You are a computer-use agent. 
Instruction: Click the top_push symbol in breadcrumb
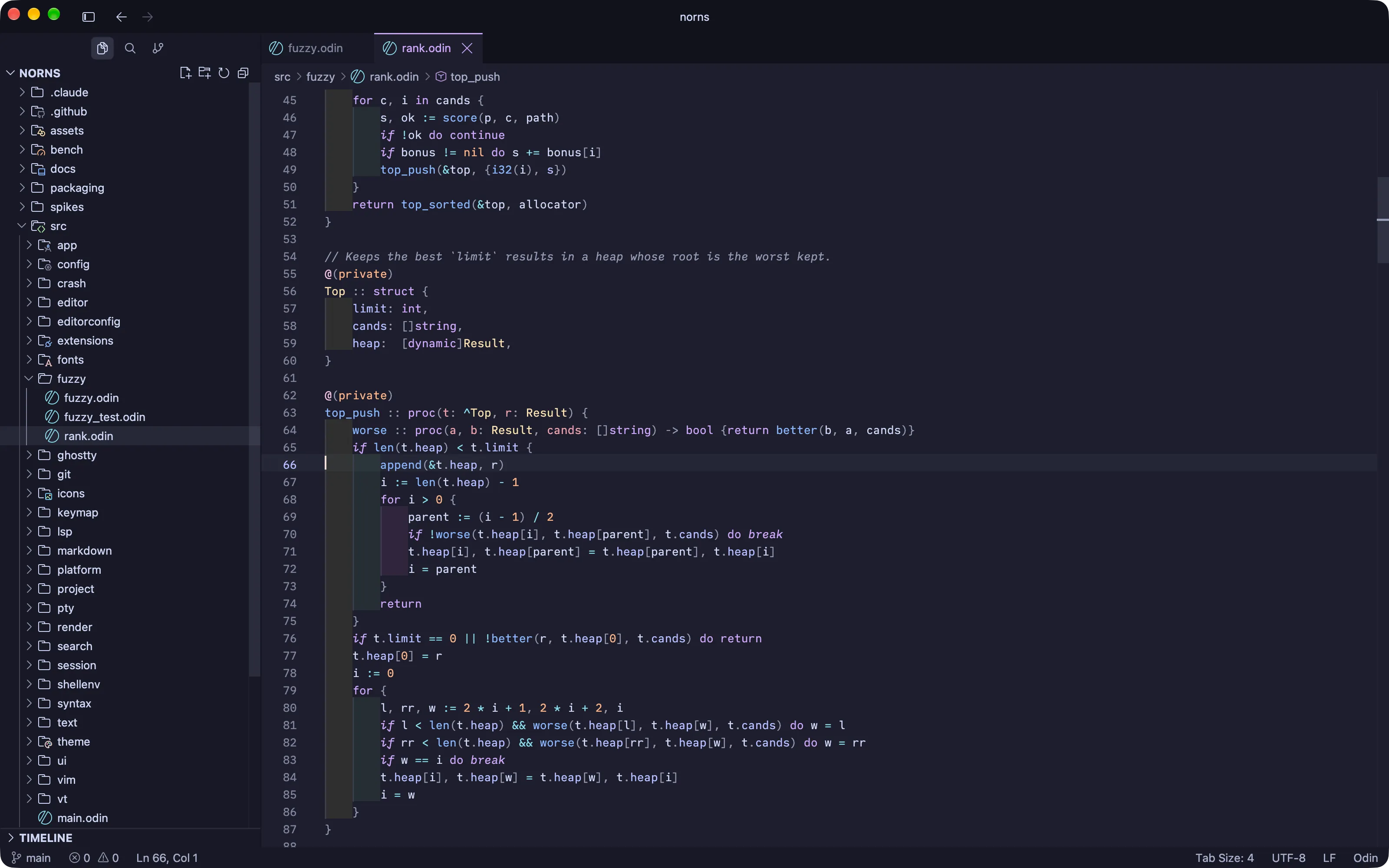468,77
